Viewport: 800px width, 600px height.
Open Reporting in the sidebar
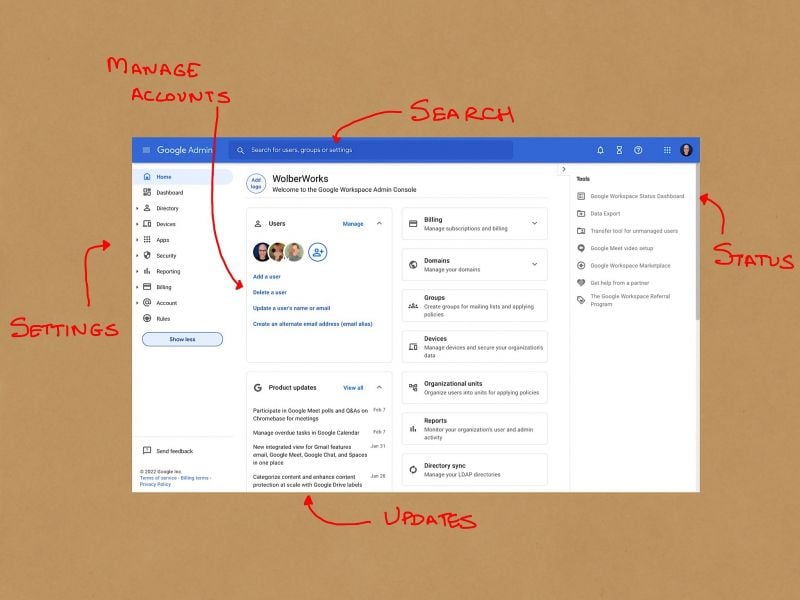(x=183, y=271)
